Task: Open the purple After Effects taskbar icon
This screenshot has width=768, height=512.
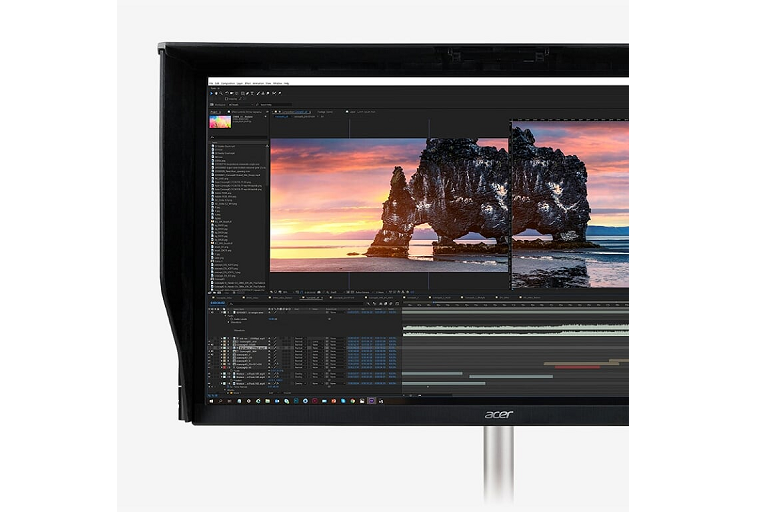Action: coord(371,399)
